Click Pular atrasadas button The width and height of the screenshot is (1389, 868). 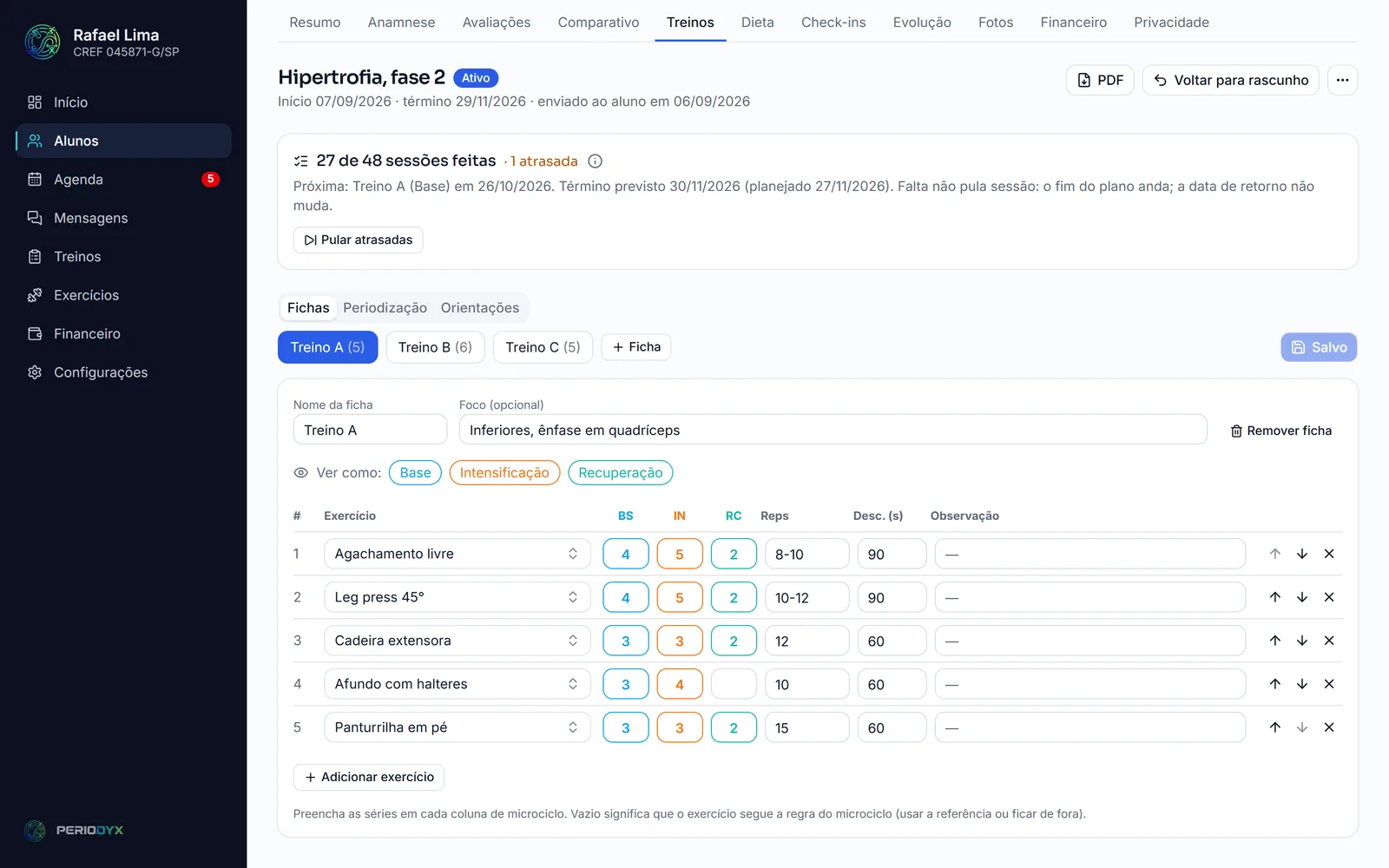pos(359,240)
